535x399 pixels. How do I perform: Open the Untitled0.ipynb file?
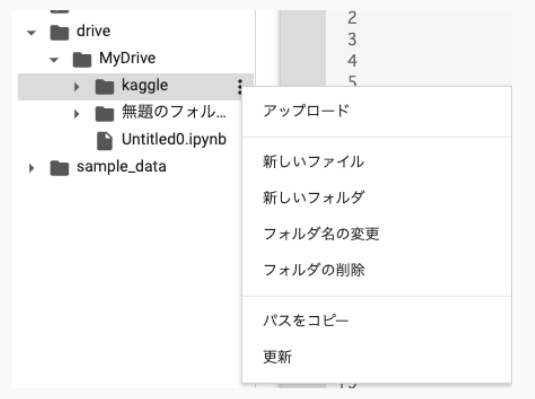[x=174, y=139]
